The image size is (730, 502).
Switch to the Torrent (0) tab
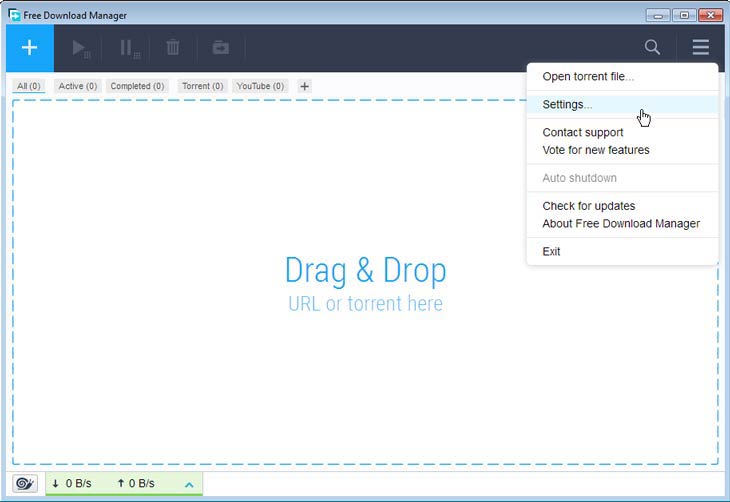click(x=203, y=86)
